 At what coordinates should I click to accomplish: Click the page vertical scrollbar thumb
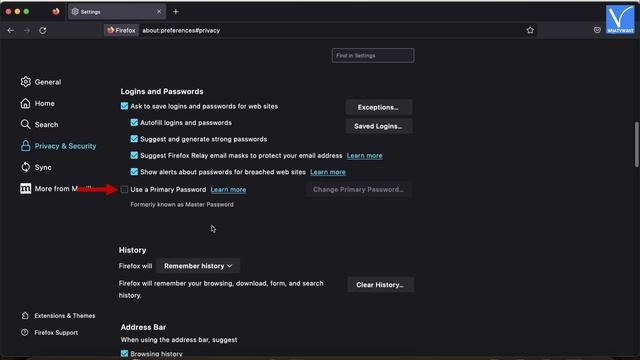(636, 144)
